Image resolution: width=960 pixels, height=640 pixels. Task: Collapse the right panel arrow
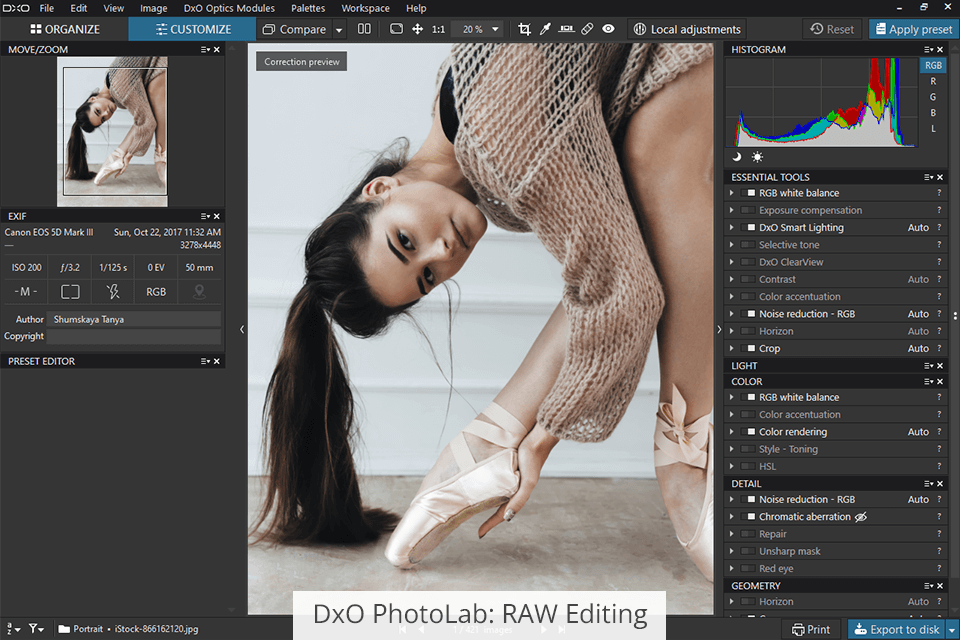click(x=719, y=329)
